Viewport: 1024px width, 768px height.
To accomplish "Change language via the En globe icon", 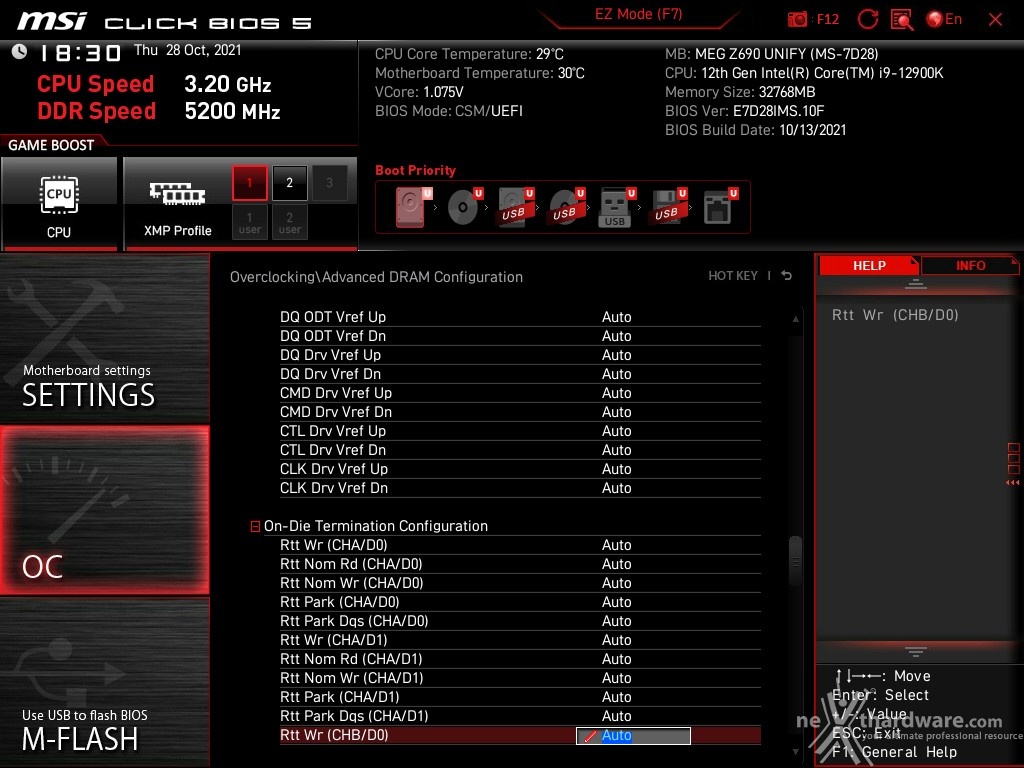I will click(944, 20).
